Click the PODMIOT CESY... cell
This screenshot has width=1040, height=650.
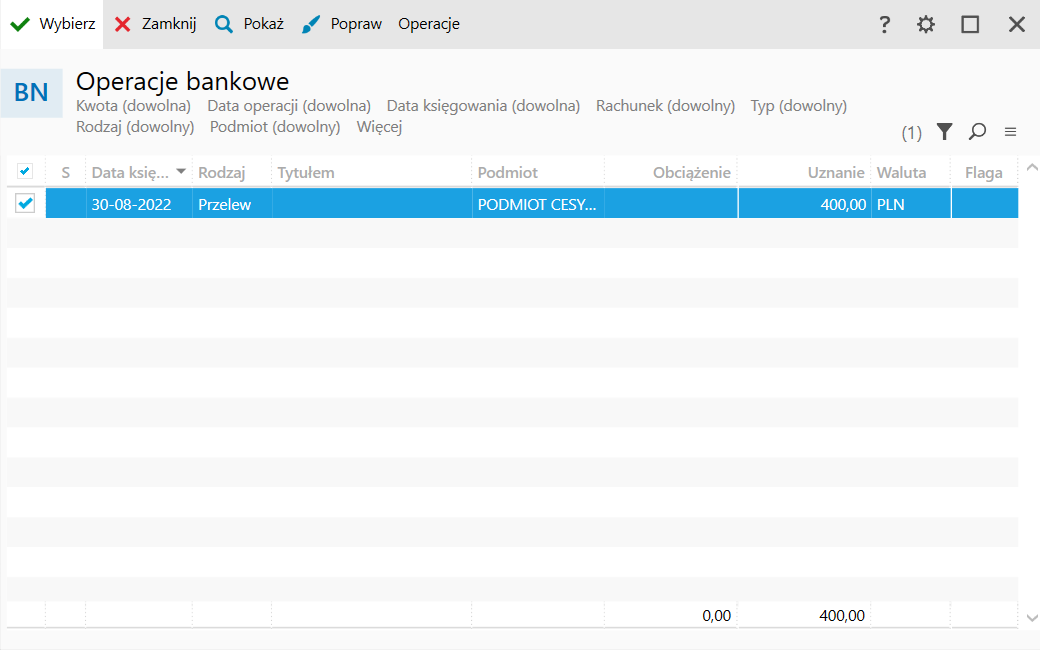click(538, 204)
